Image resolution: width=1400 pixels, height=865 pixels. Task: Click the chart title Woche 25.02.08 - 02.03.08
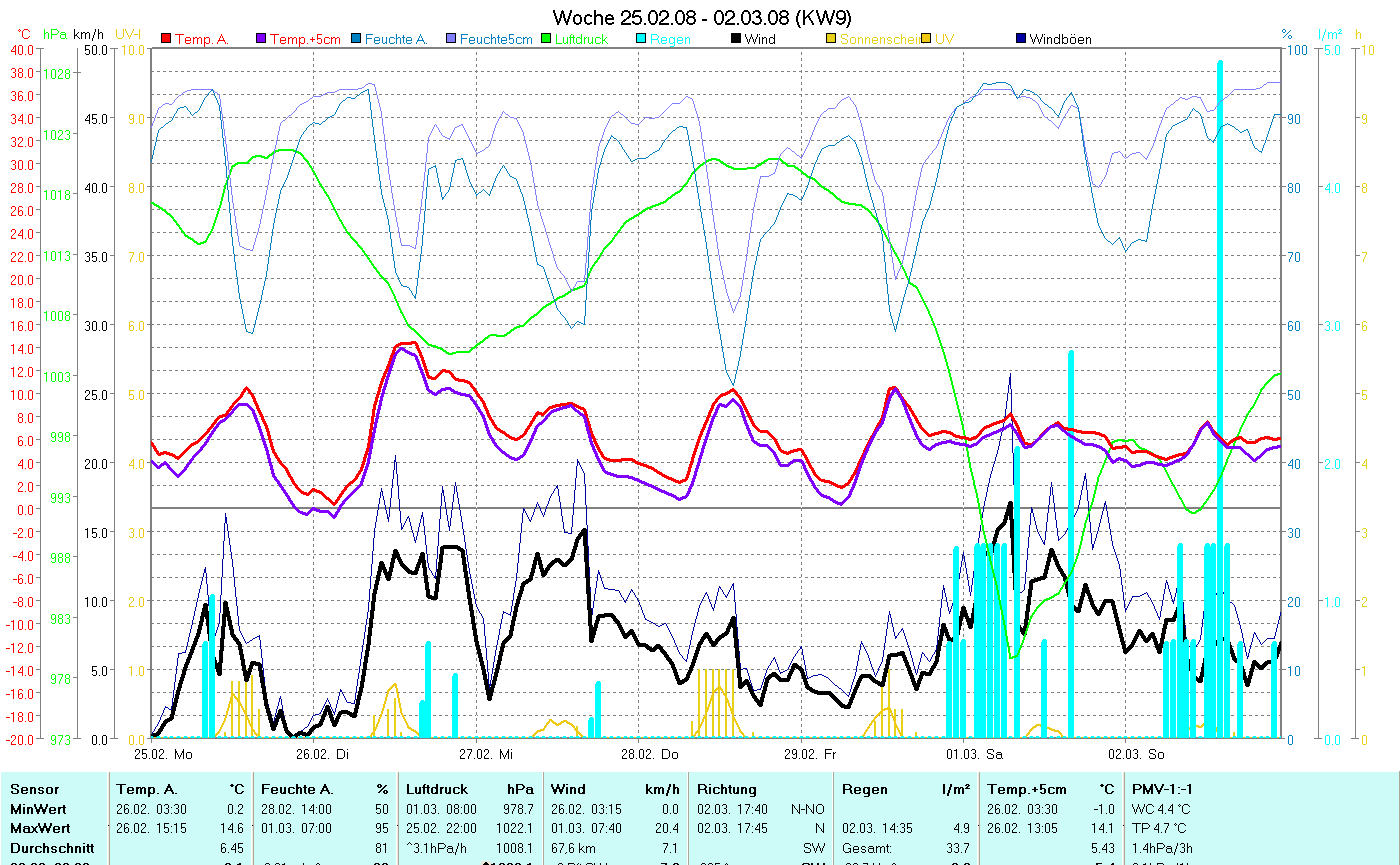(701, 18)
